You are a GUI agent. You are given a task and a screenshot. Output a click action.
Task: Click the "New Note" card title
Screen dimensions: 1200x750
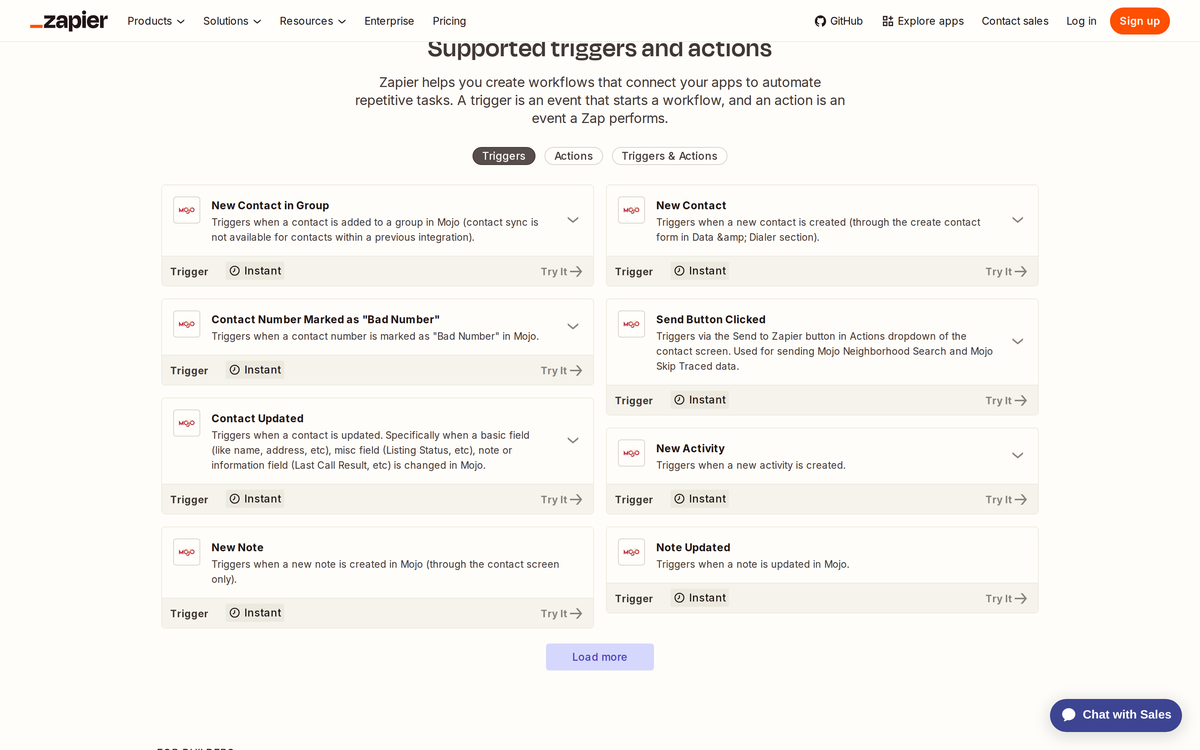pos(238,548)
